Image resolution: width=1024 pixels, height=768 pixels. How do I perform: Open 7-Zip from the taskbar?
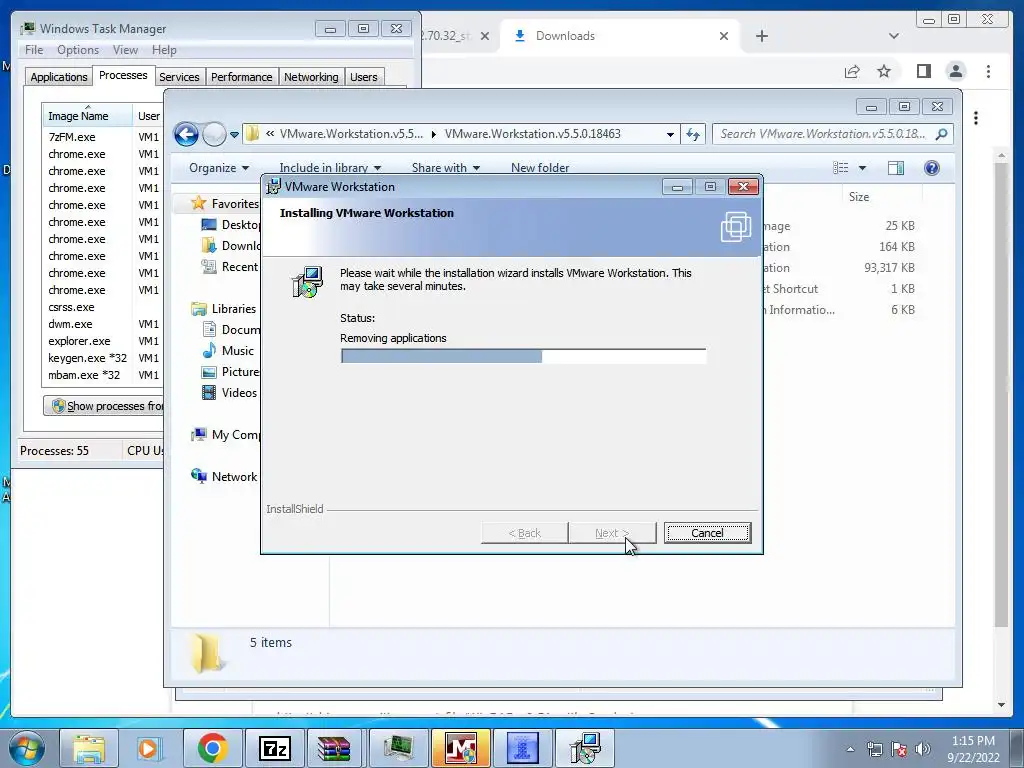click(x=274, y=748)
